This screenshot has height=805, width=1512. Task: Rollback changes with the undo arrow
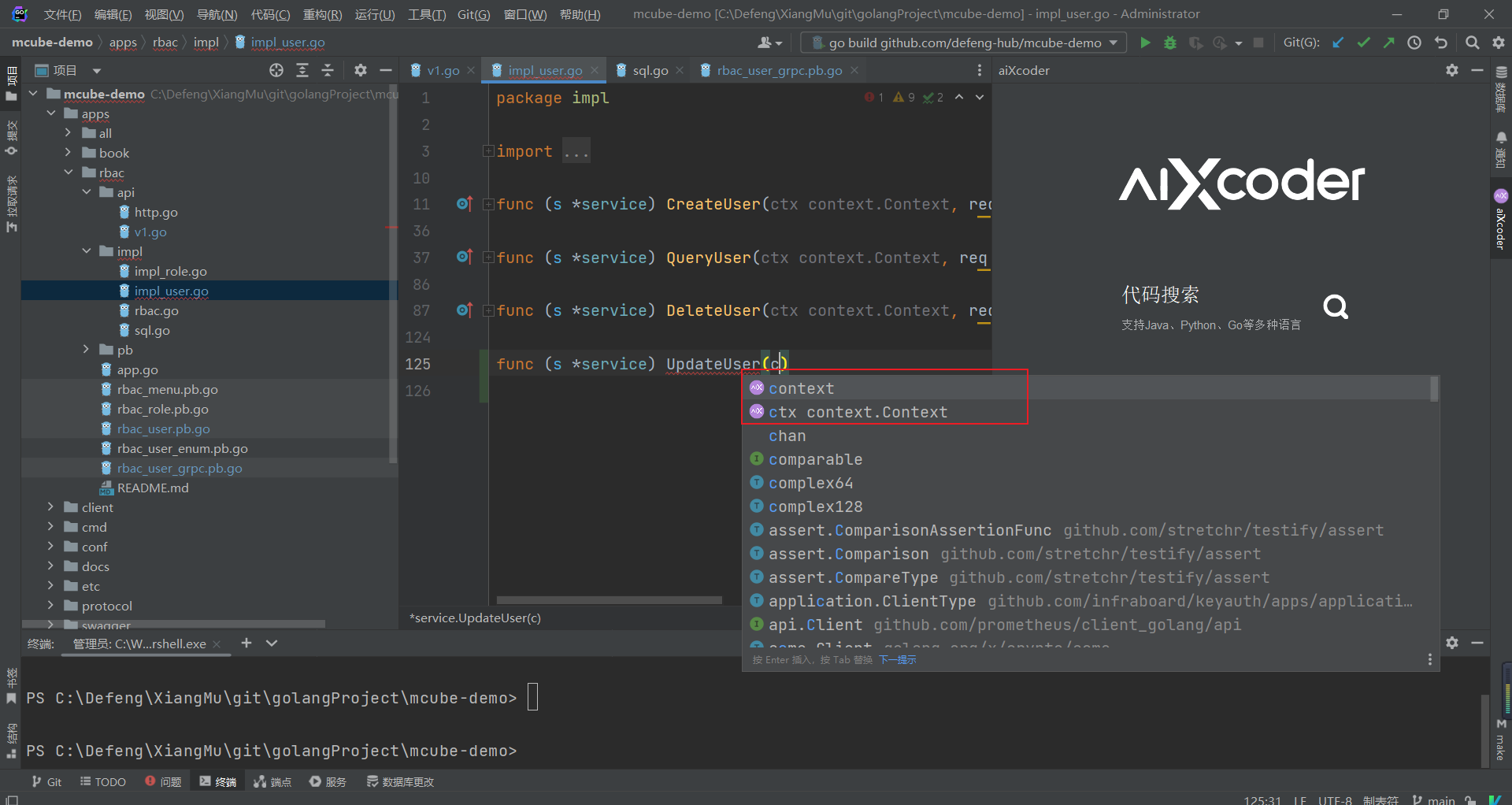1441,43
